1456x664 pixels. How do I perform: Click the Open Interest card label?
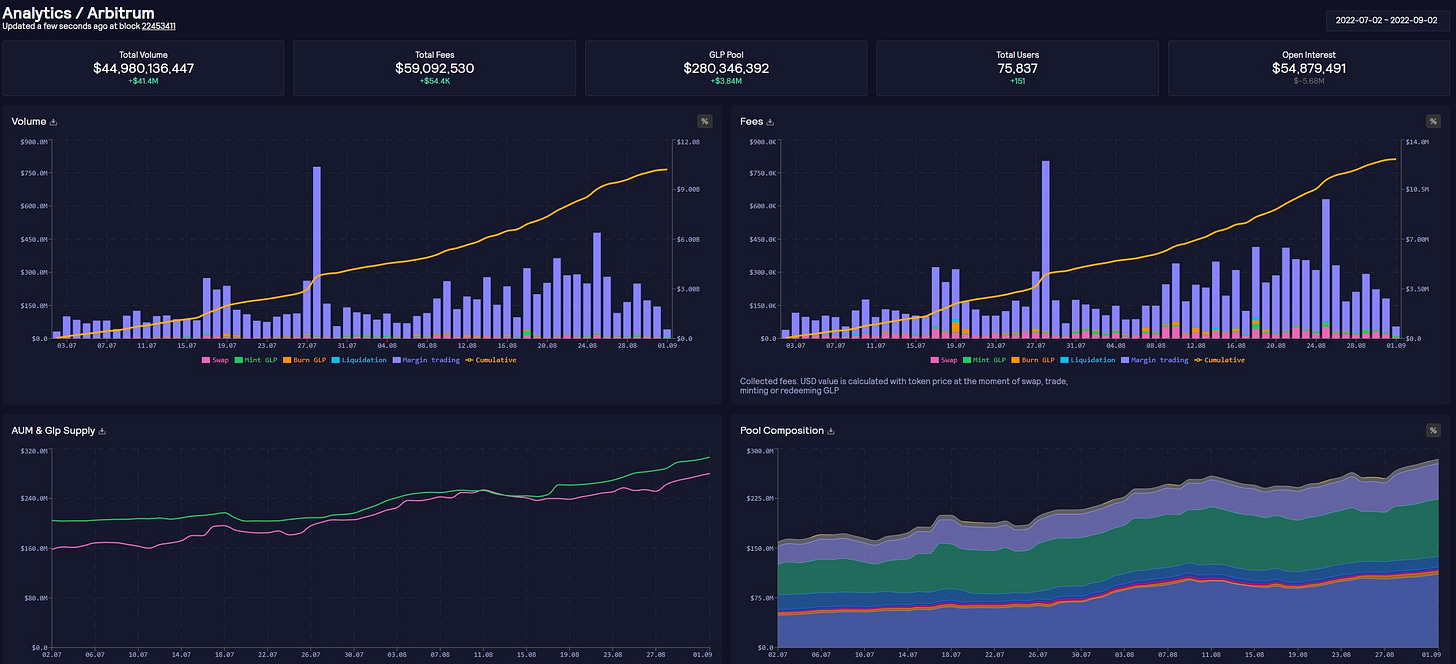pos(1309,54)
